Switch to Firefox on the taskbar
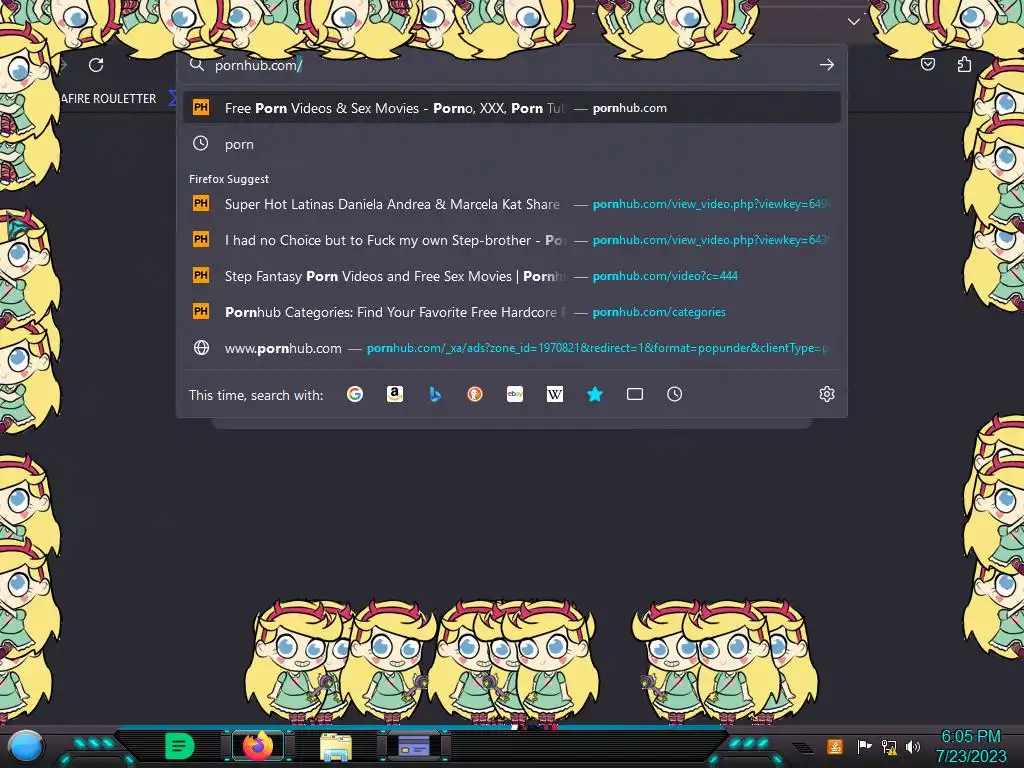1024x768 pixels. coord(258,746)
